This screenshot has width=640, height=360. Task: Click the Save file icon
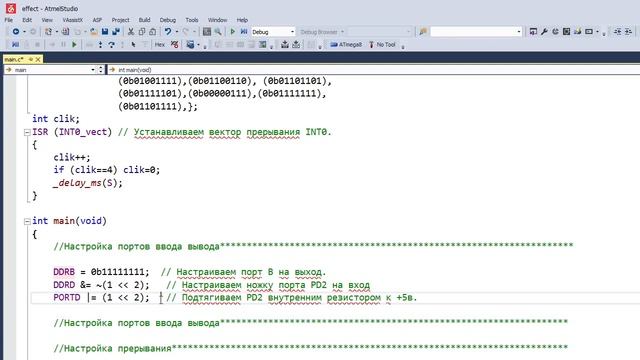[105, 31]
